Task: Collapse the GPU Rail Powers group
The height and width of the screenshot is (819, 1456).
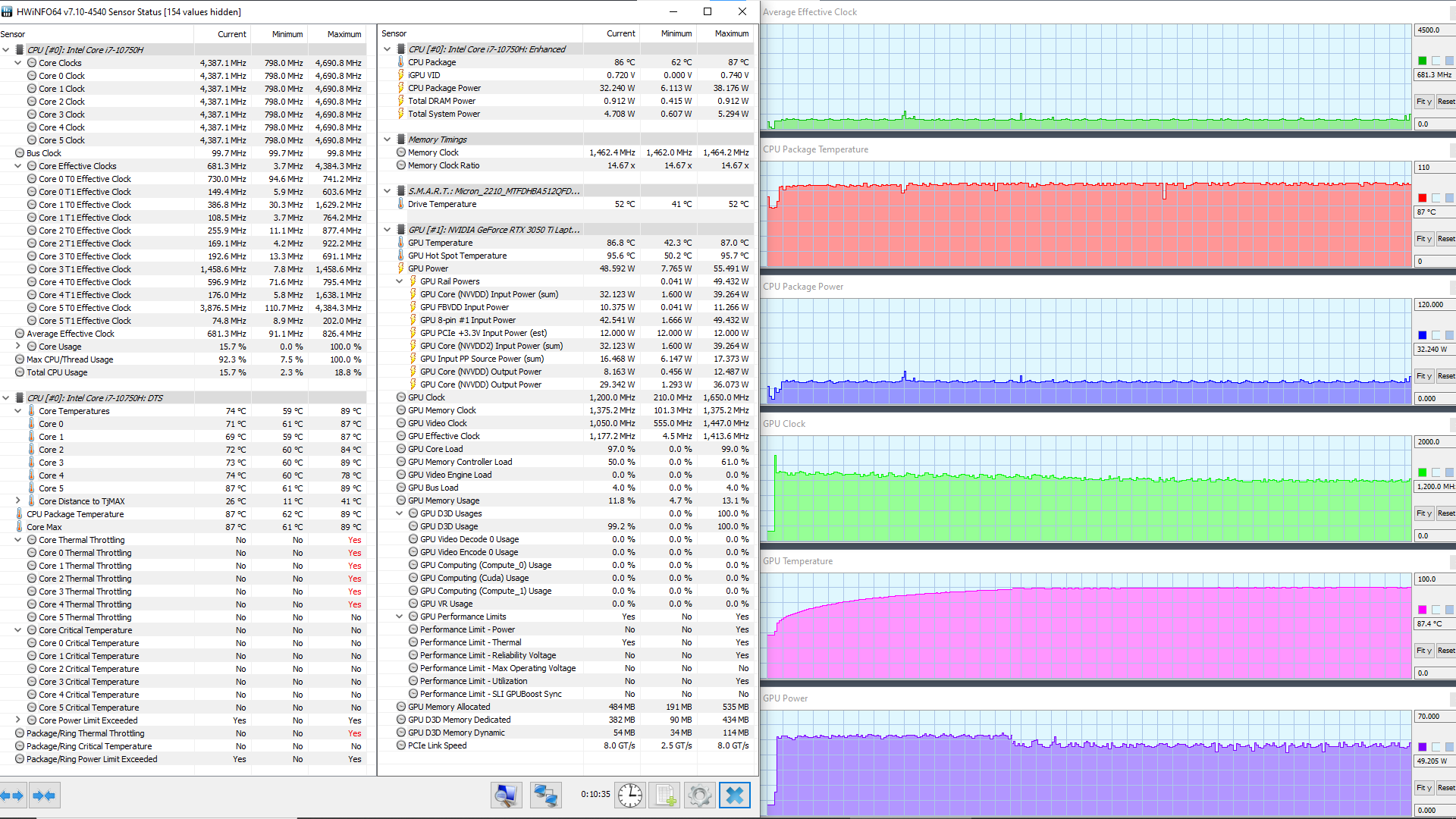Action: coord(400,281)
